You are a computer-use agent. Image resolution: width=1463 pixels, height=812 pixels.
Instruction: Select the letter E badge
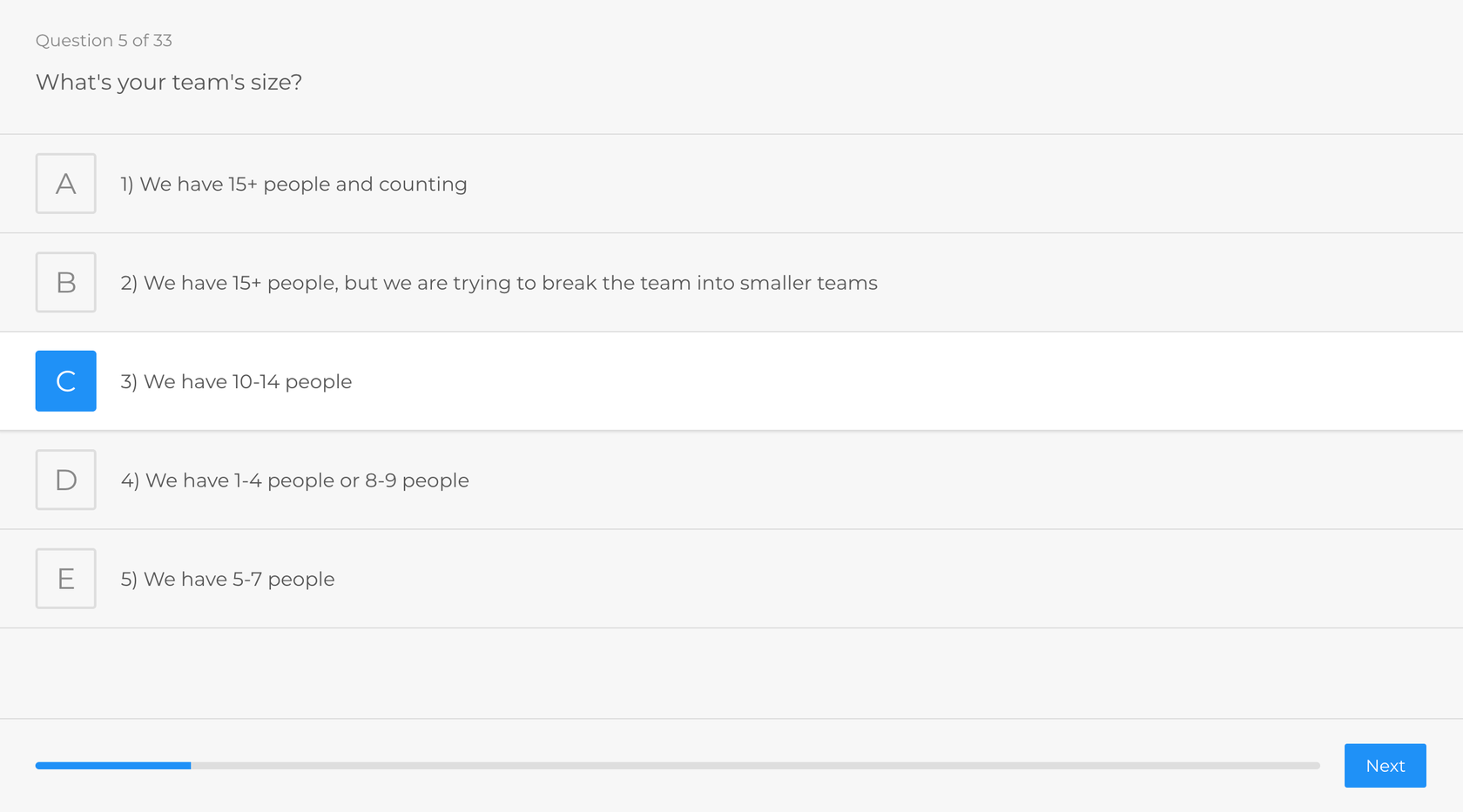click(65, 578)
